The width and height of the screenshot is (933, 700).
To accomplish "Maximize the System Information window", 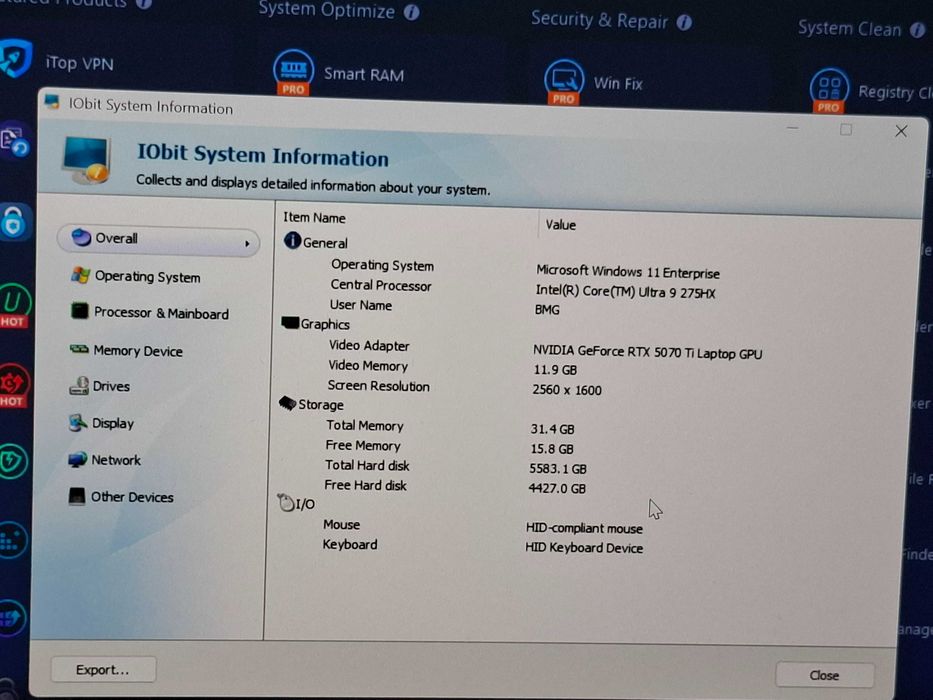I will (846, 129).
